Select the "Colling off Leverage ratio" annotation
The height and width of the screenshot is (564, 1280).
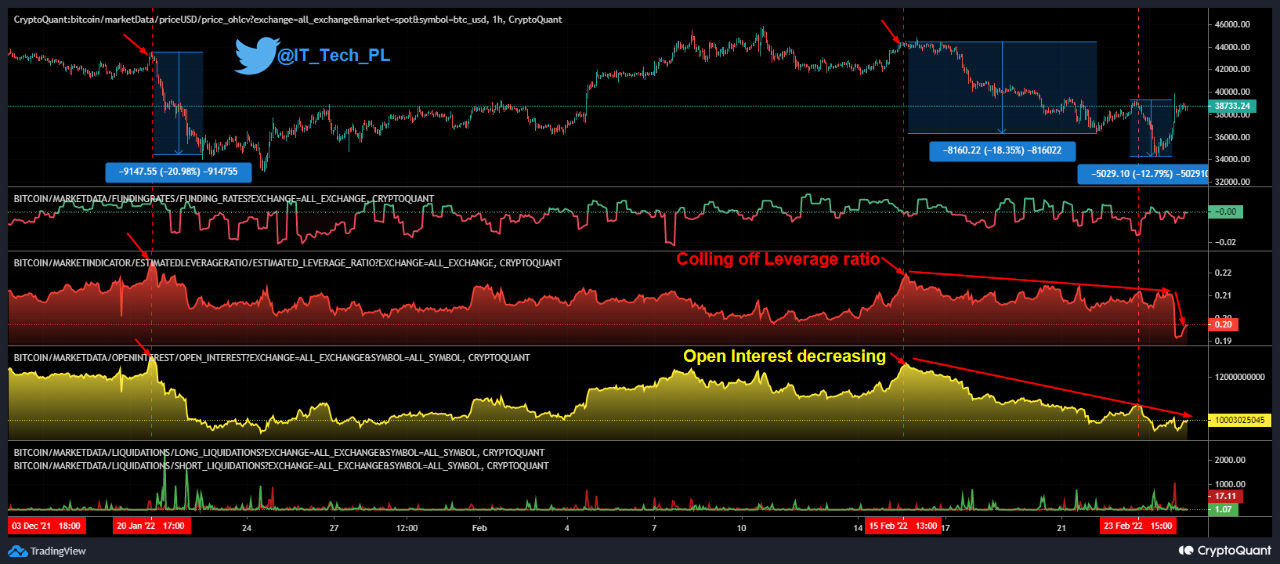point(778,259)
